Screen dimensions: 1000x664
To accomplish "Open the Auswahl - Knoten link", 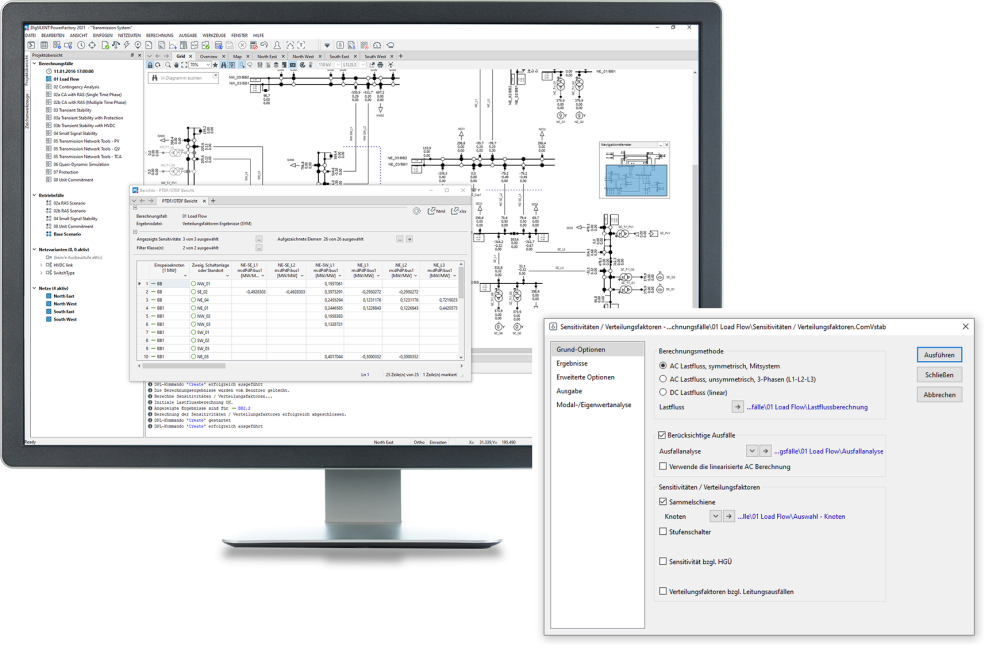I will [x=791, y=516].
